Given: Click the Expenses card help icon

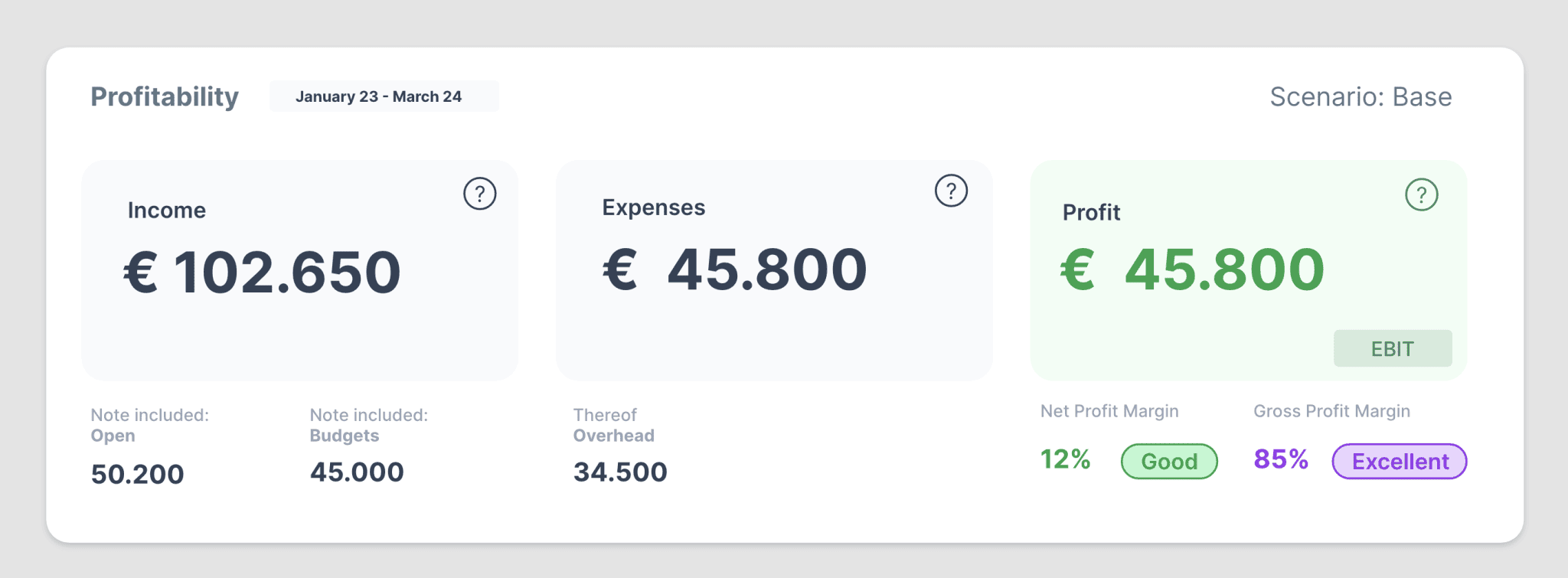Looking at the screenshot, I should click(951, 191).
